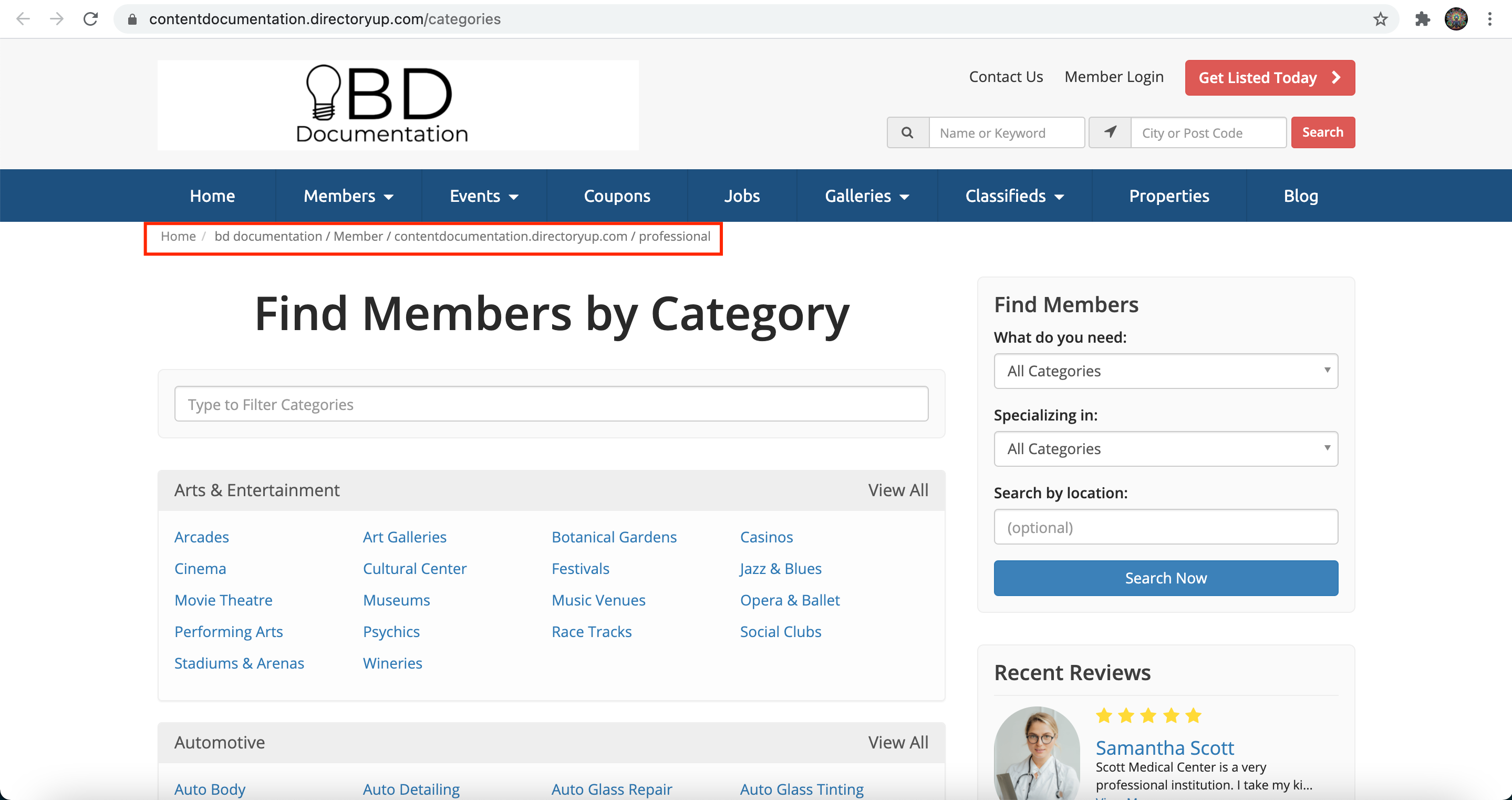The width and height of the screenshot is (1512, 800).
Task: Click the browser reload icon
Action: [90, 19]
